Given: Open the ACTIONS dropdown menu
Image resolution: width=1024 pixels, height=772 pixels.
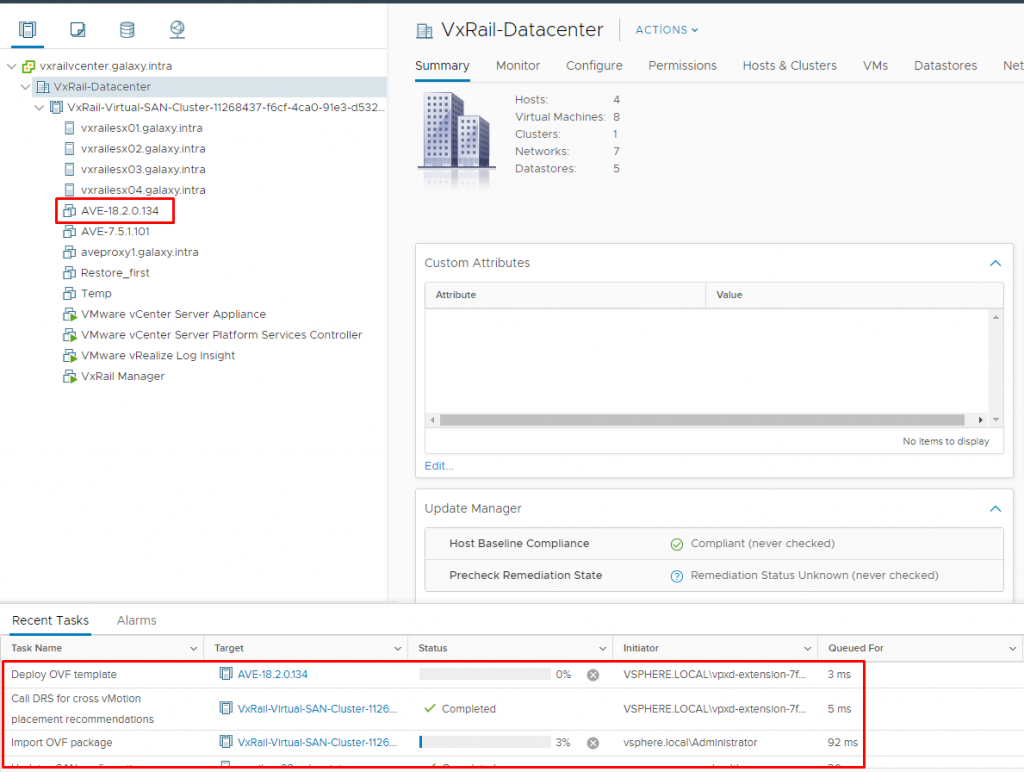Looking at the screenshot, I should pos(667,30).
